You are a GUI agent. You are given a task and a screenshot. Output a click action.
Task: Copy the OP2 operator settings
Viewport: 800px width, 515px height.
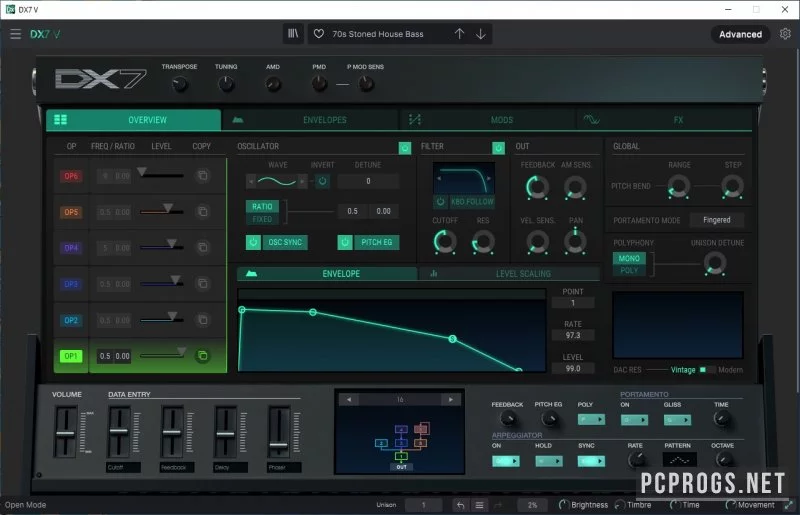point(203,320)
